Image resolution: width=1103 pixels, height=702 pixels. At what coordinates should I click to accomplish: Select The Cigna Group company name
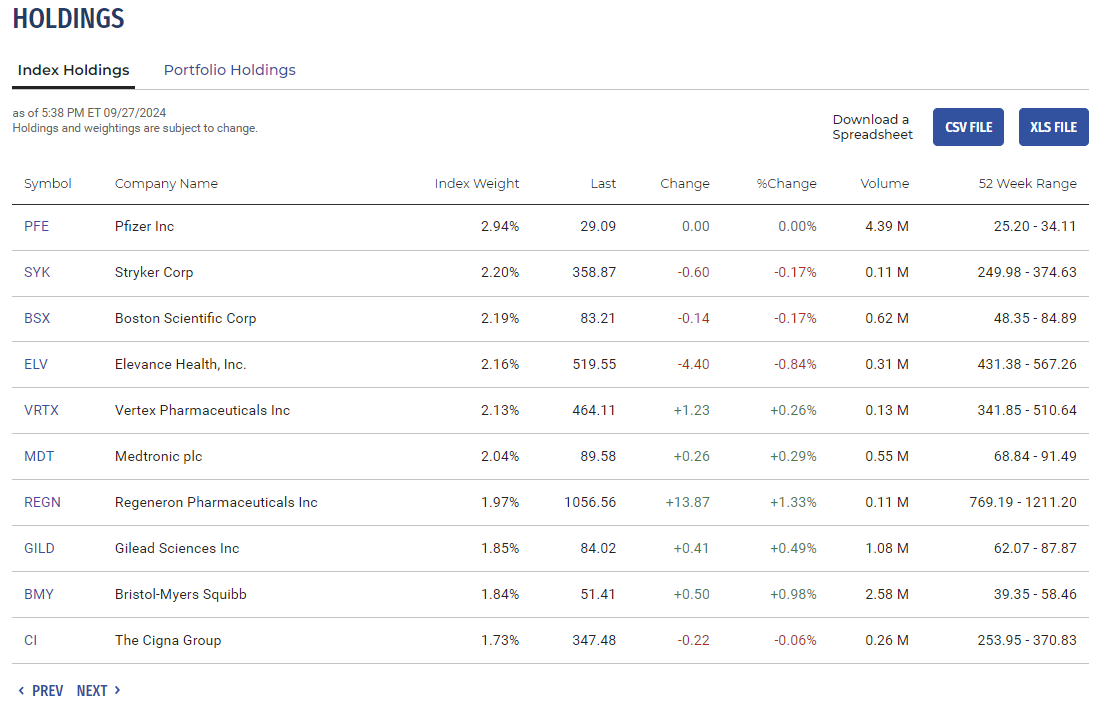[x=168, y=640]
